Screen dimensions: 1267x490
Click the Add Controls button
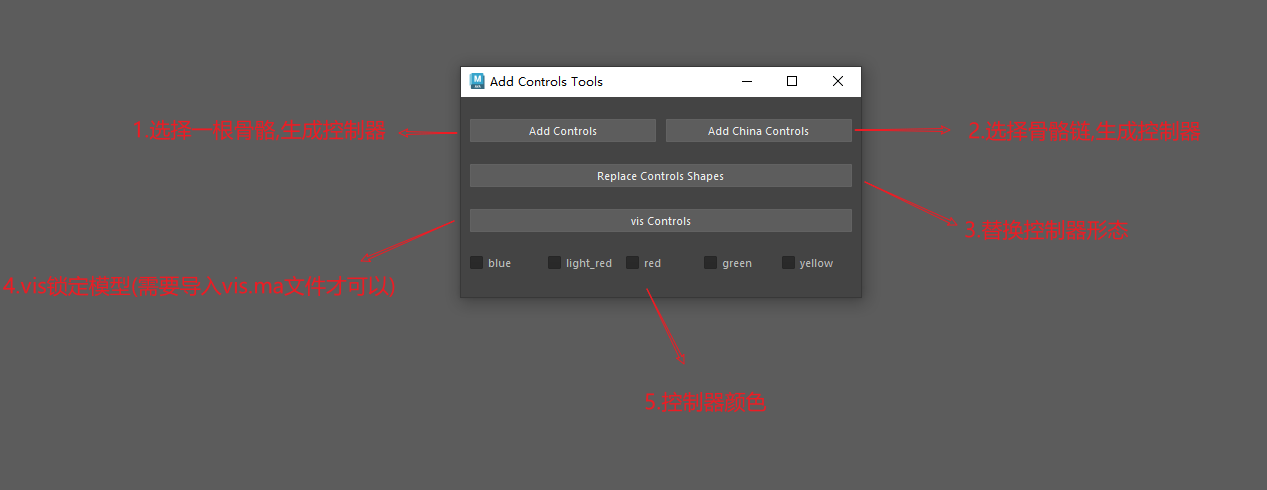(563, 131)
